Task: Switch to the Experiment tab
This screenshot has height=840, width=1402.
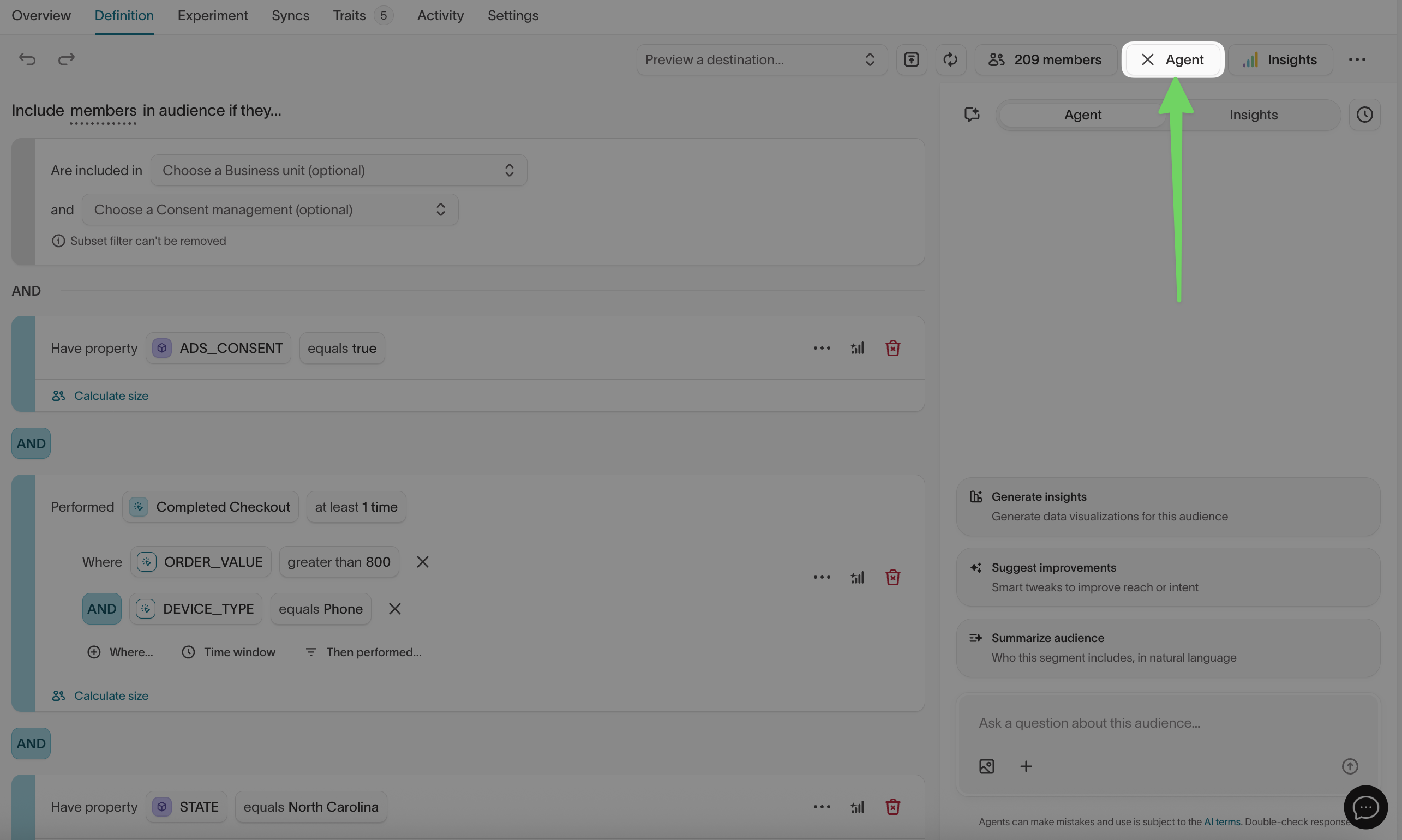Action: click(212, 16)
